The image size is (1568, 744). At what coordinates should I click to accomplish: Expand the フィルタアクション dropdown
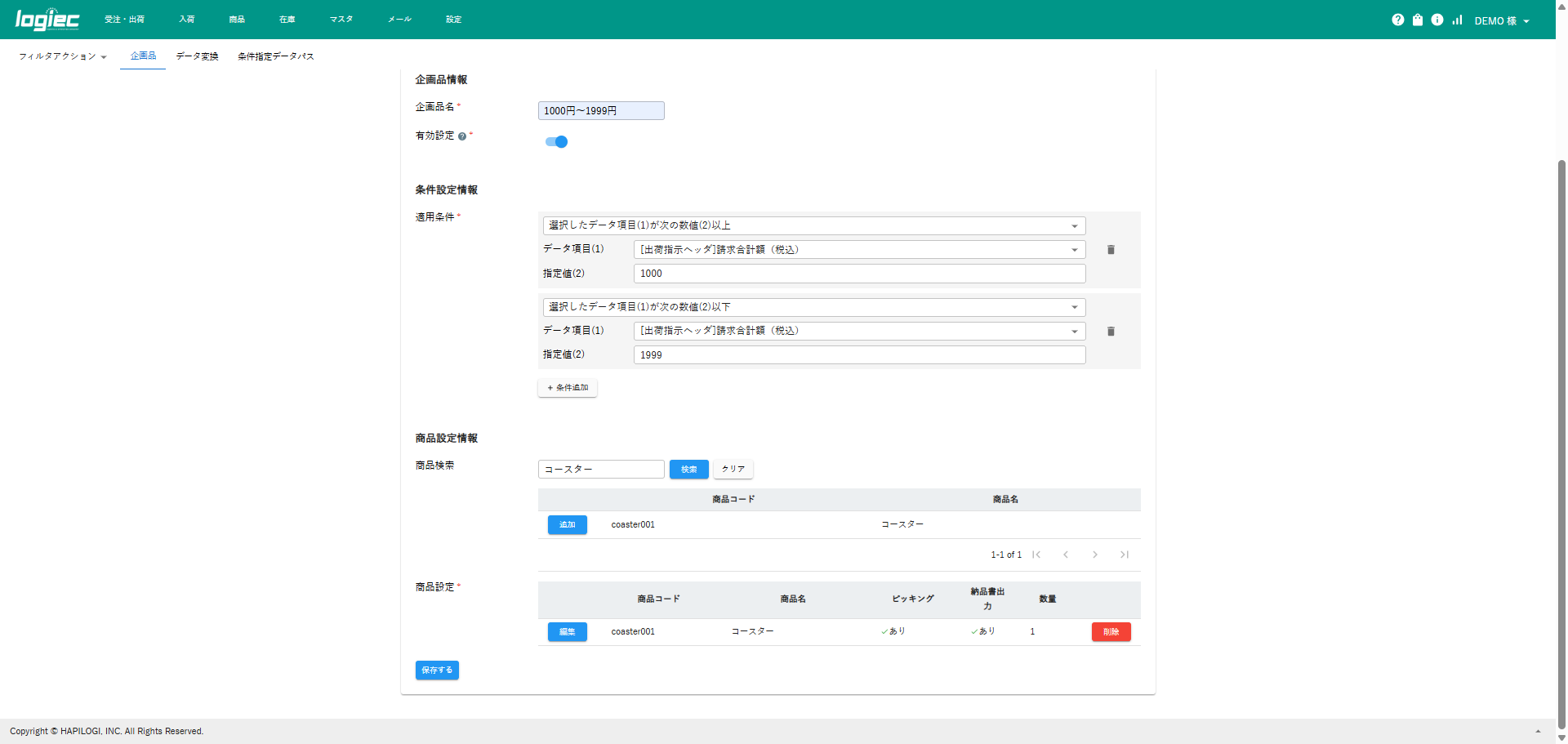(63, 56)
